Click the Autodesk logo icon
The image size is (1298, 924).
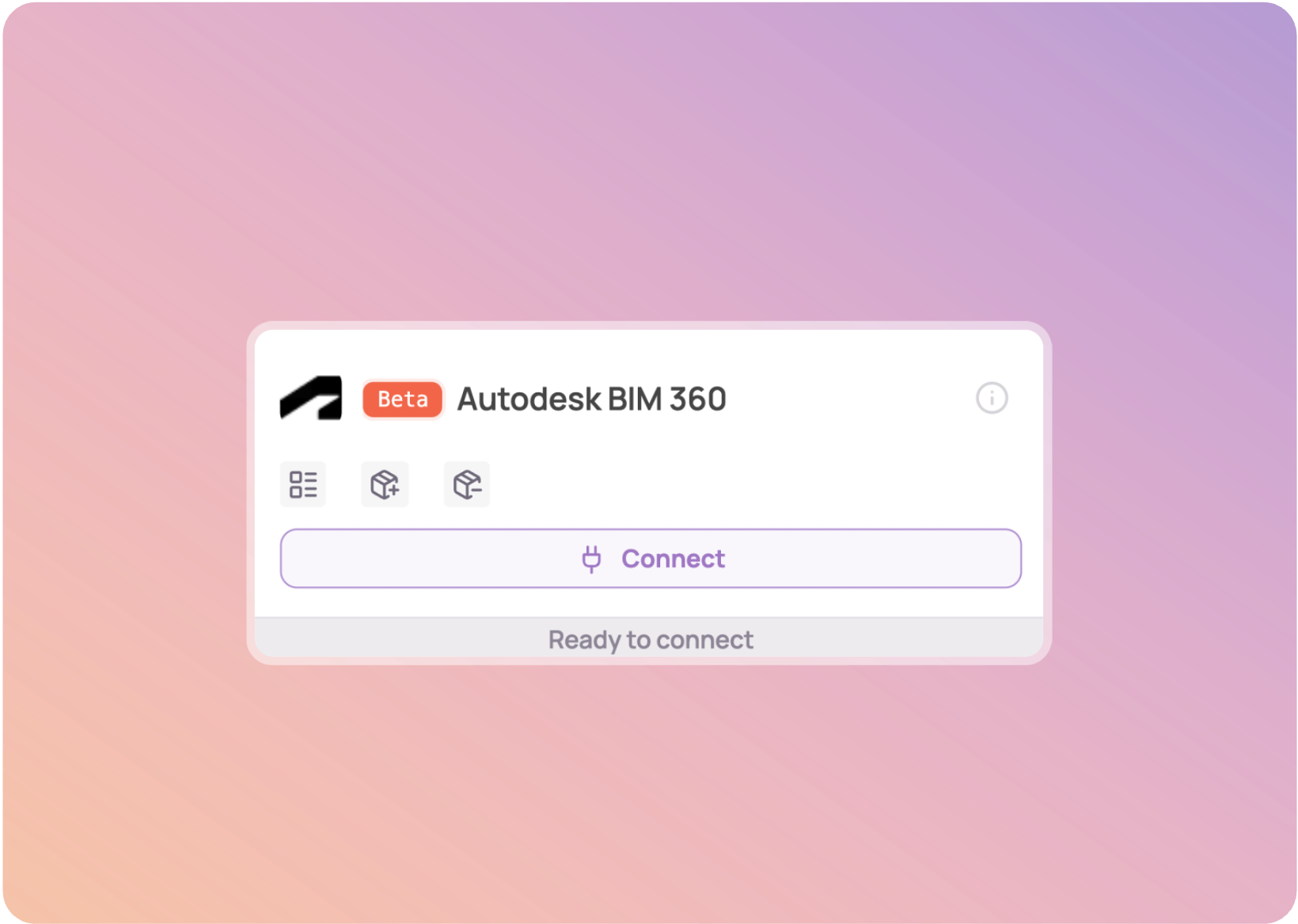click(310, 398)
